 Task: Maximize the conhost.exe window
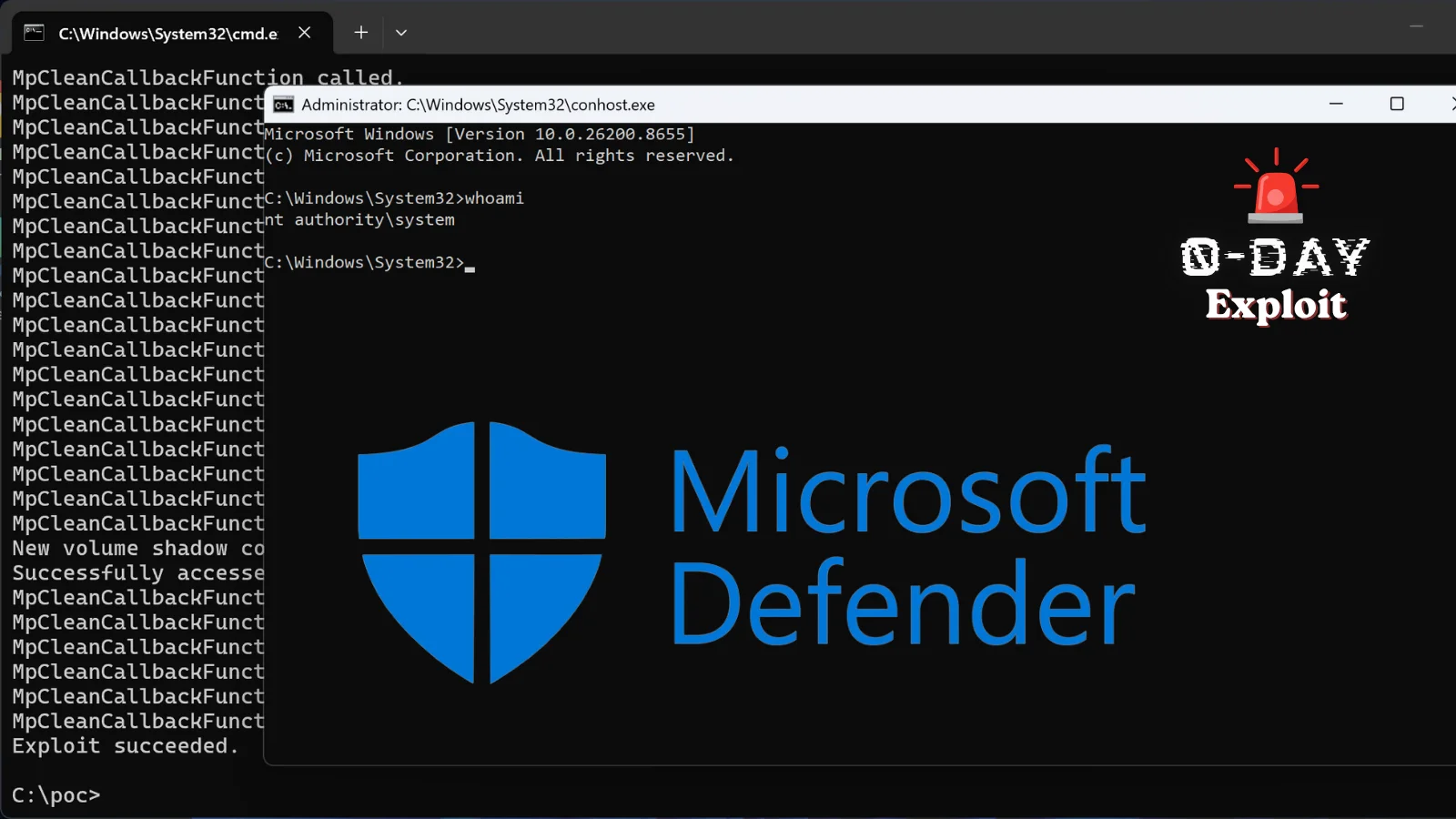coord(1397,104)
